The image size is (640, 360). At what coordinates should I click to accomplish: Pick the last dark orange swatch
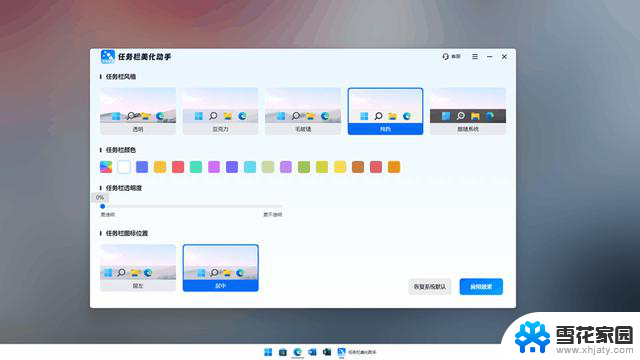394,167
